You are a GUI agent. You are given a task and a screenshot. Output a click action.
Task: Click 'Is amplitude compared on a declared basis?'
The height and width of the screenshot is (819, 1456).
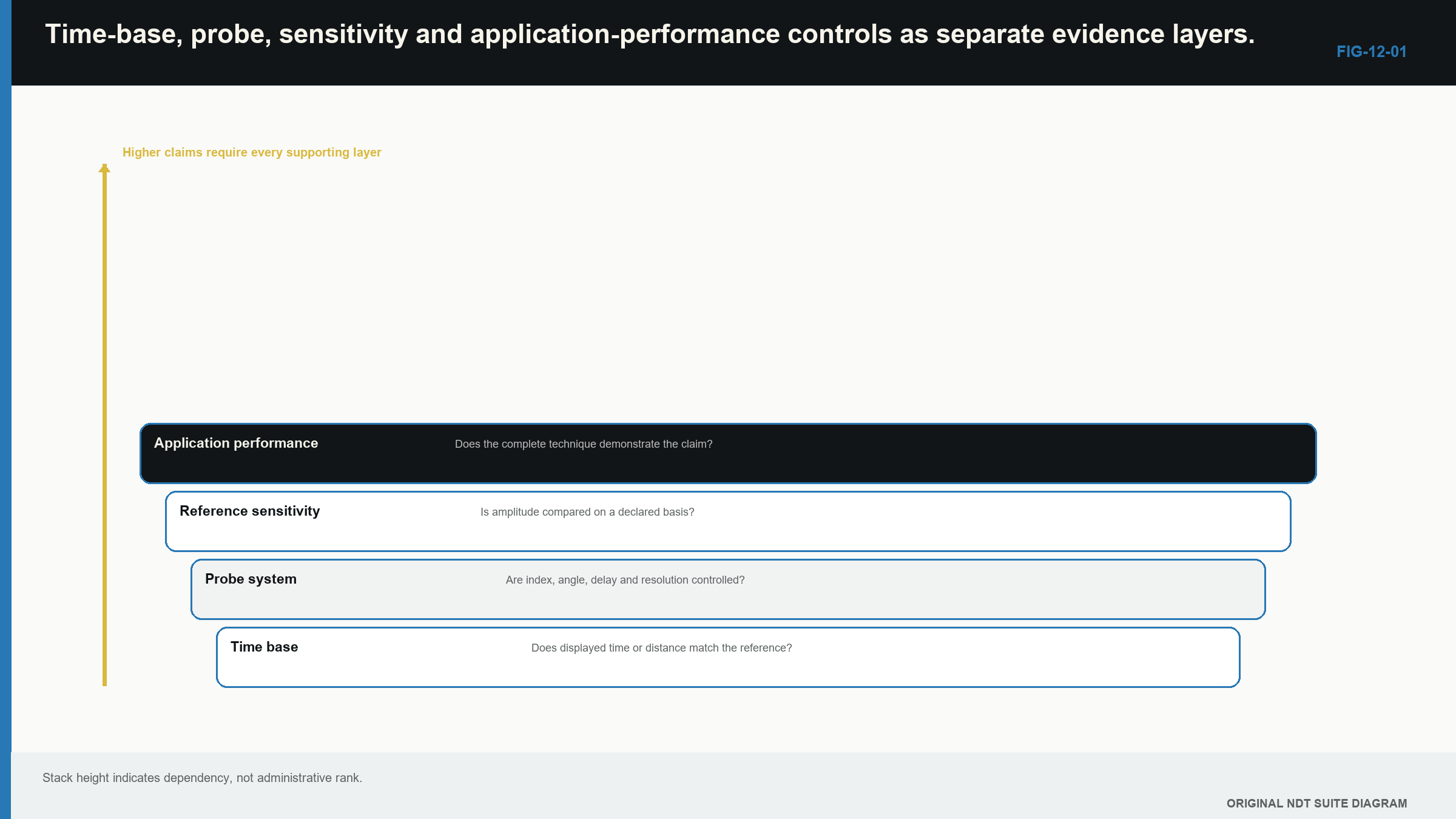[x=587, y=512]
